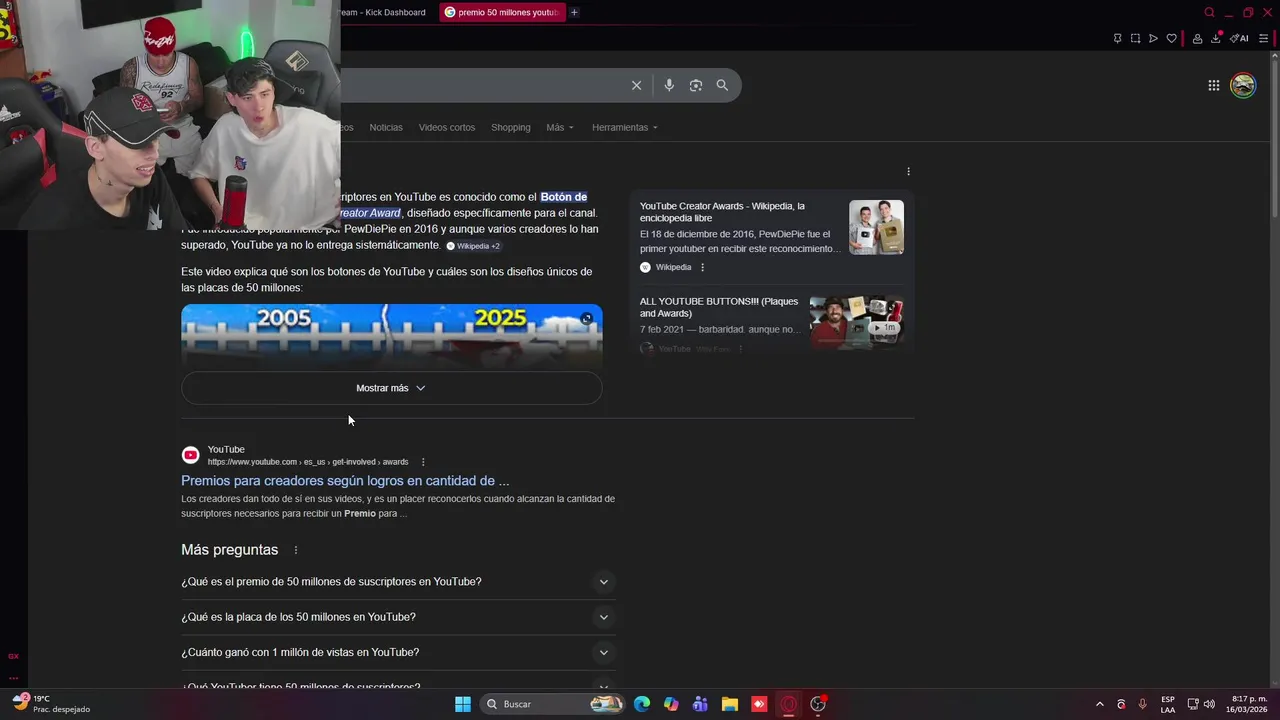1280x720 pixels.
Task: Open Opera GX tab search icon
Action: tap(1209, 12)
